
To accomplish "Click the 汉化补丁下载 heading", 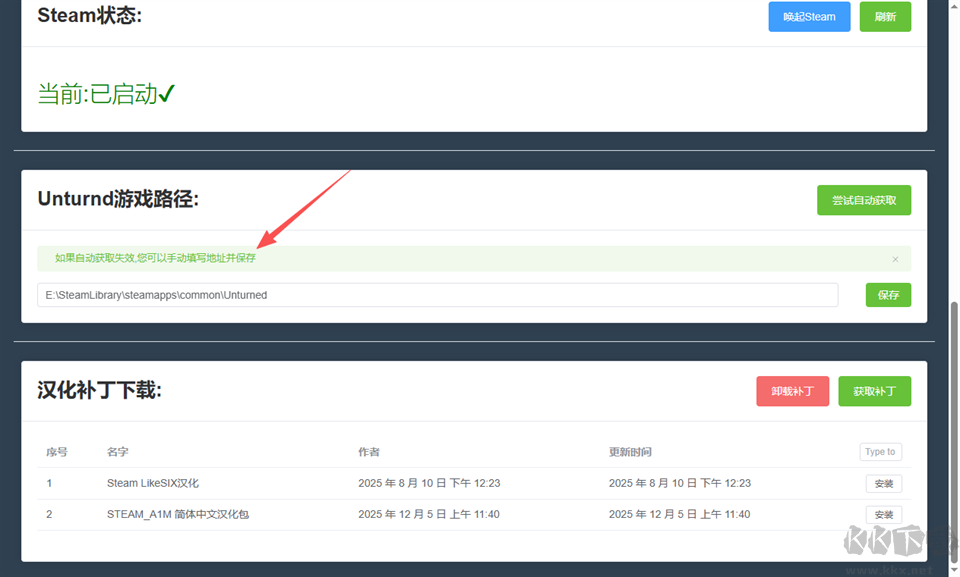I will (x=99, y=390).
